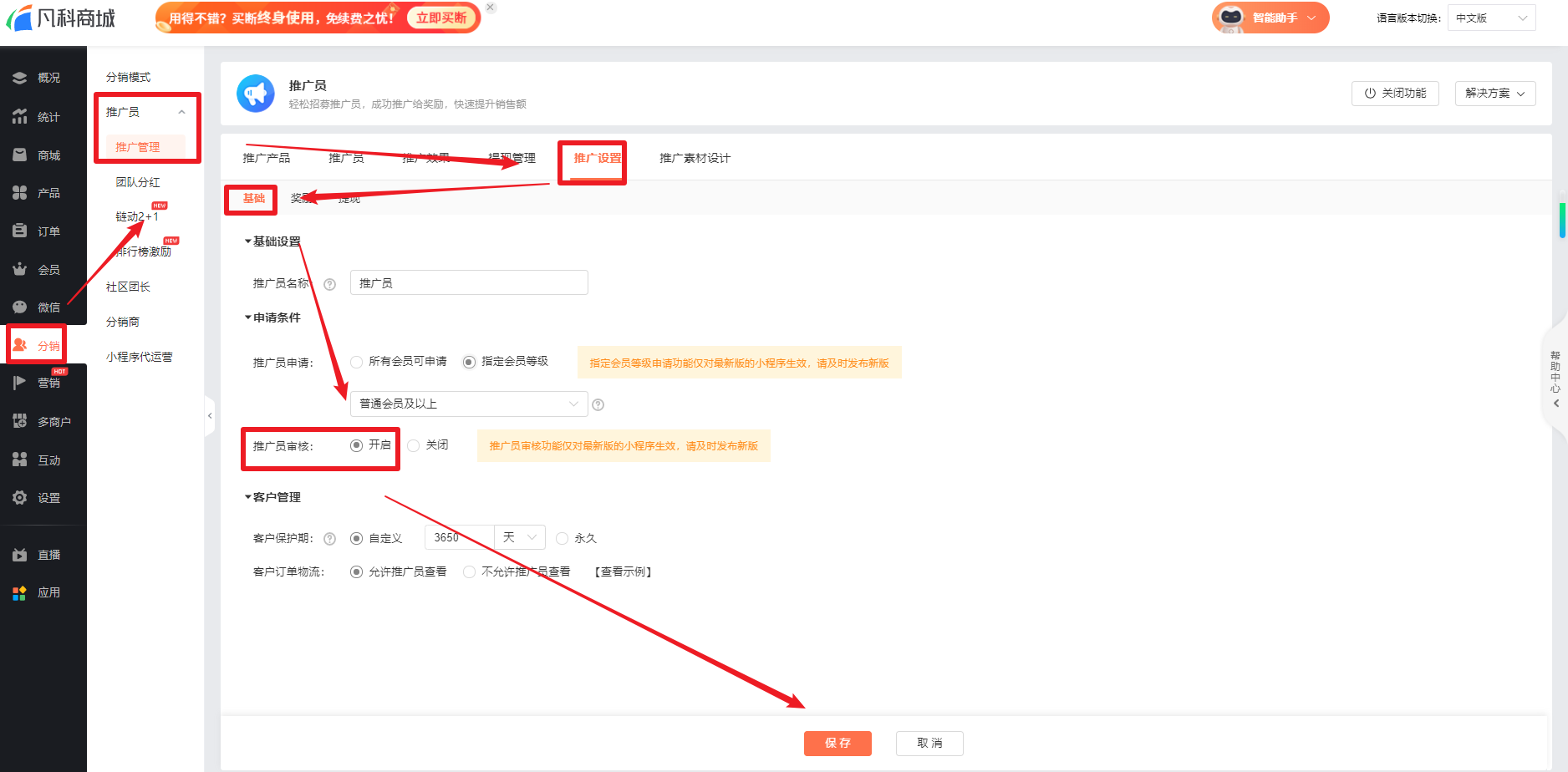Open the 互动 interaction sidebar icon
Viewport: 1568px width, 772px height.
pyautogui.click(x=20, y=460)
